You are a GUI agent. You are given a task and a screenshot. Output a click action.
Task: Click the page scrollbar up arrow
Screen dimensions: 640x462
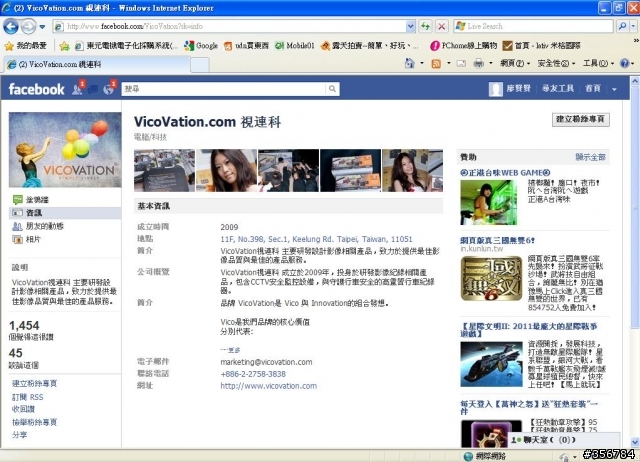coord(635,81)
